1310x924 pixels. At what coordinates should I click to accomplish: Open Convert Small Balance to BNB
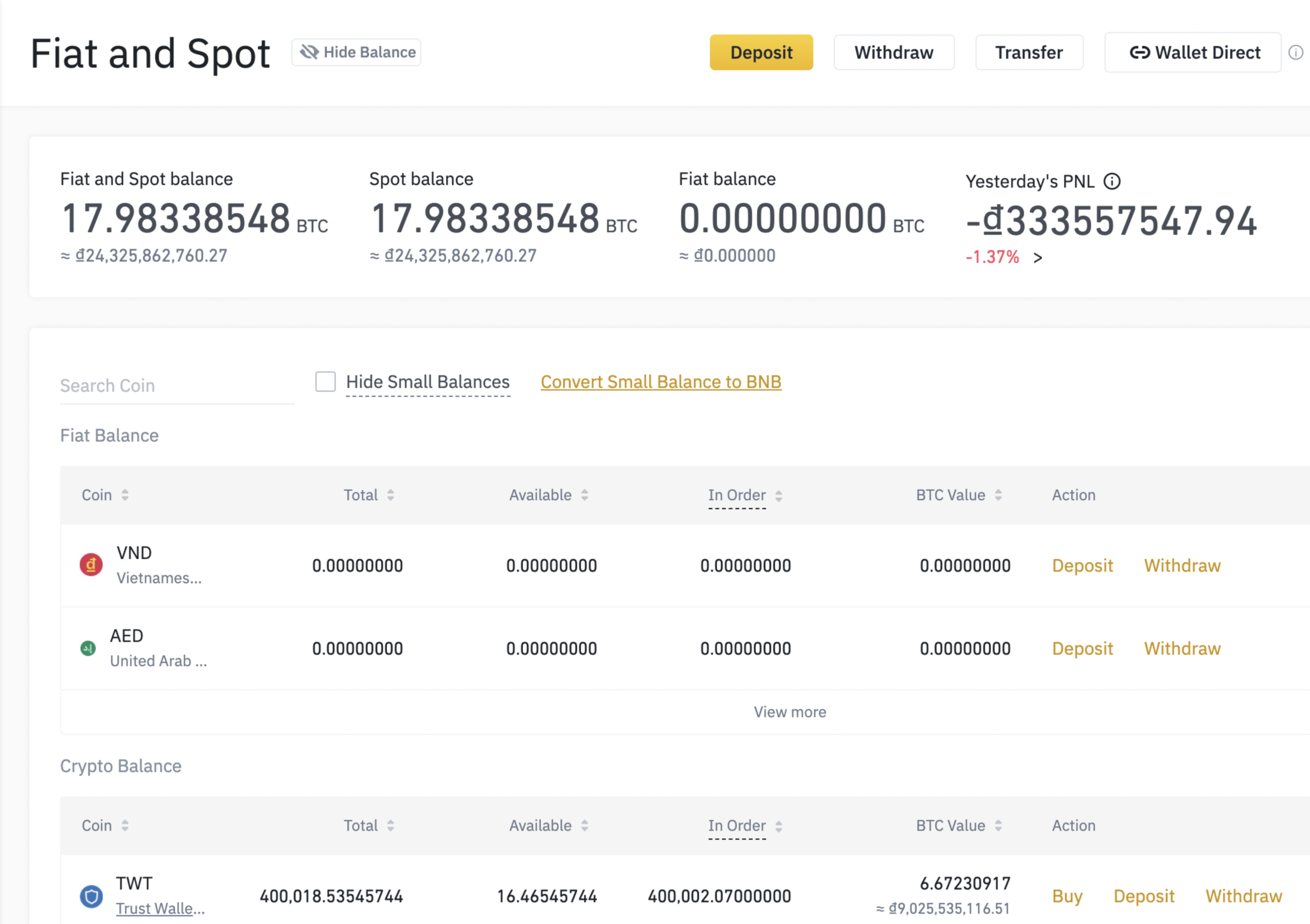coord(661,382)
